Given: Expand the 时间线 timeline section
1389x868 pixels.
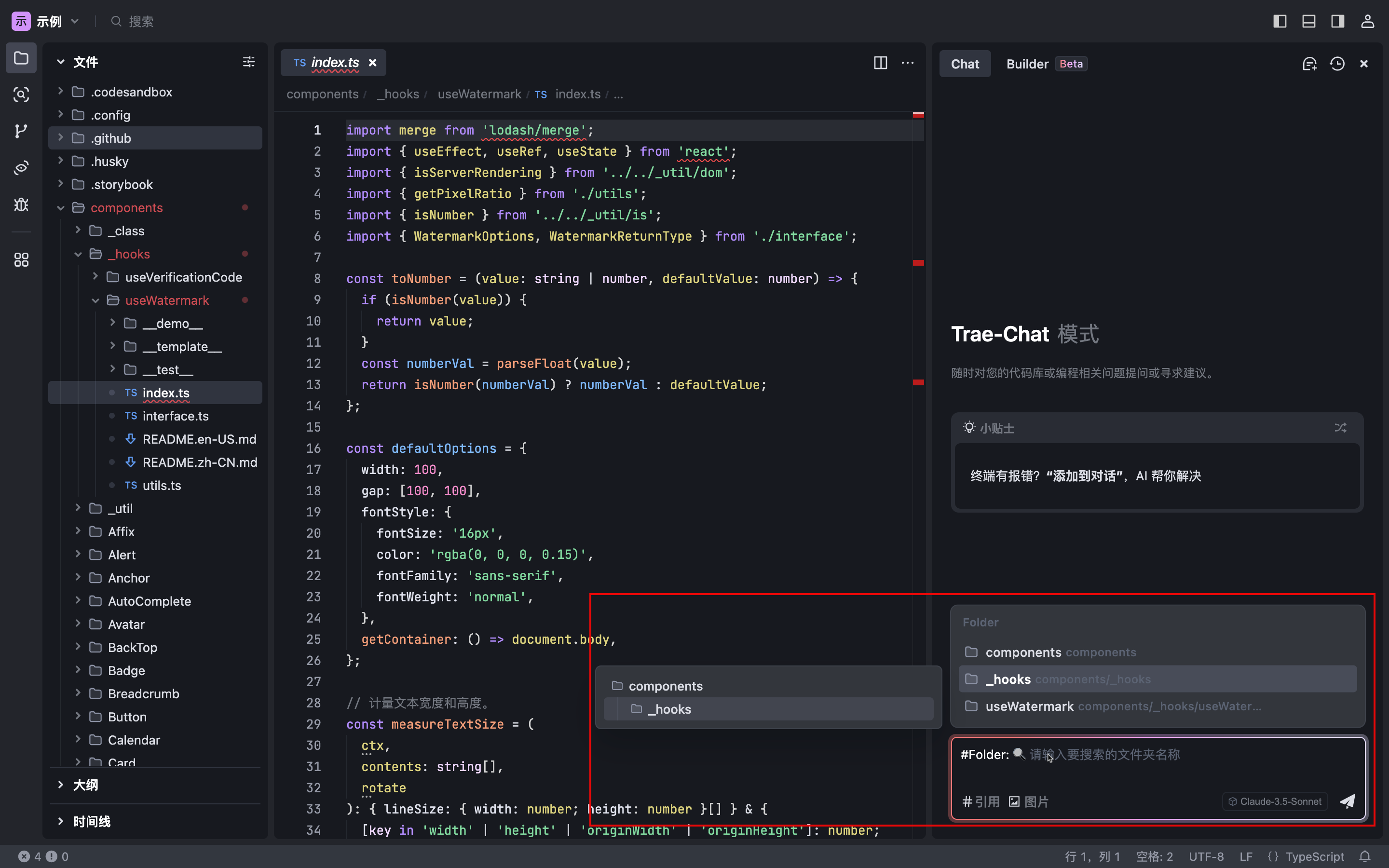Looking at the screenshot, I should pyautogui.click(x=155, y=822).
